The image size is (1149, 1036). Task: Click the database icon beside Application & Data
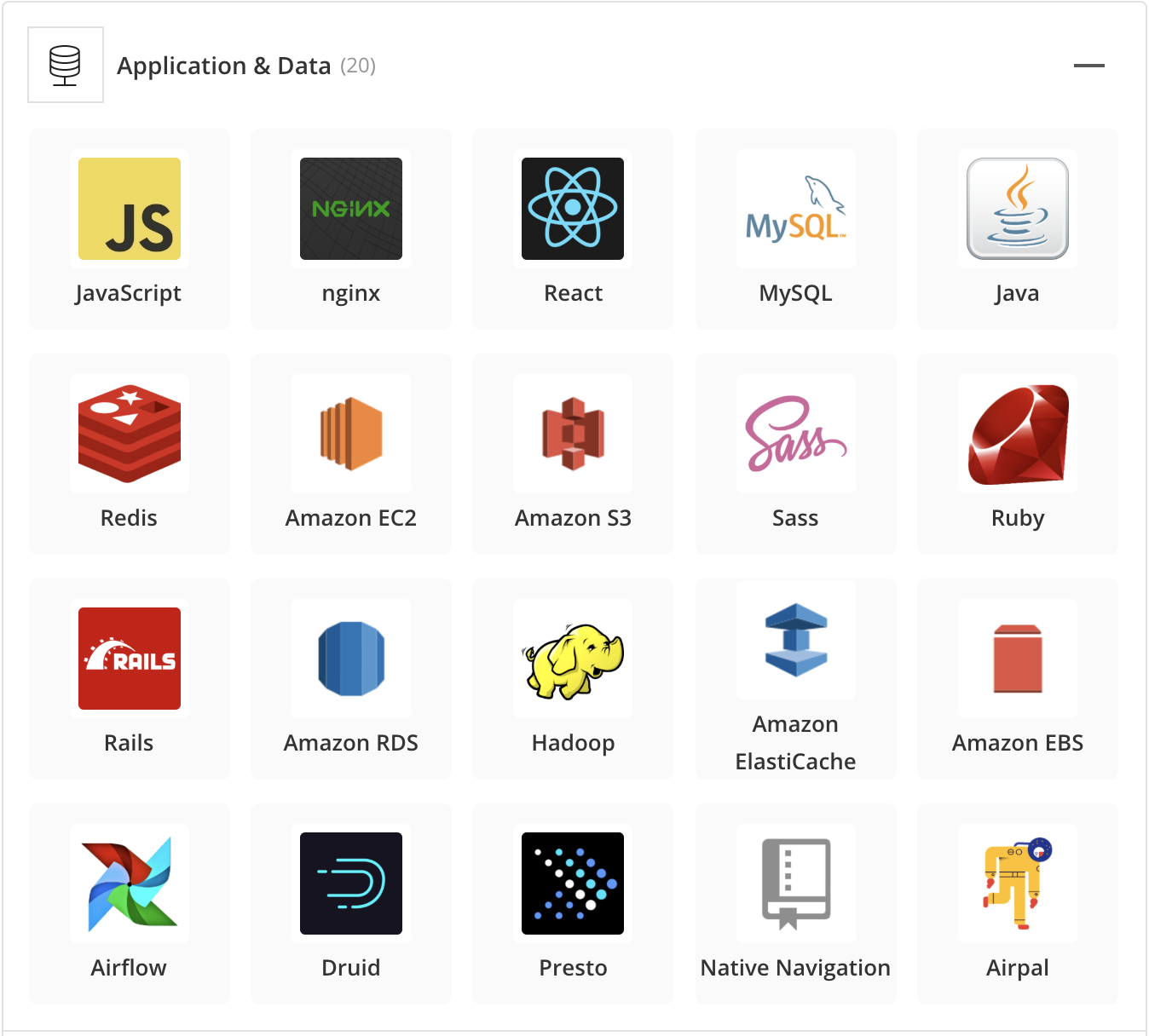click(x=66, y=65)
